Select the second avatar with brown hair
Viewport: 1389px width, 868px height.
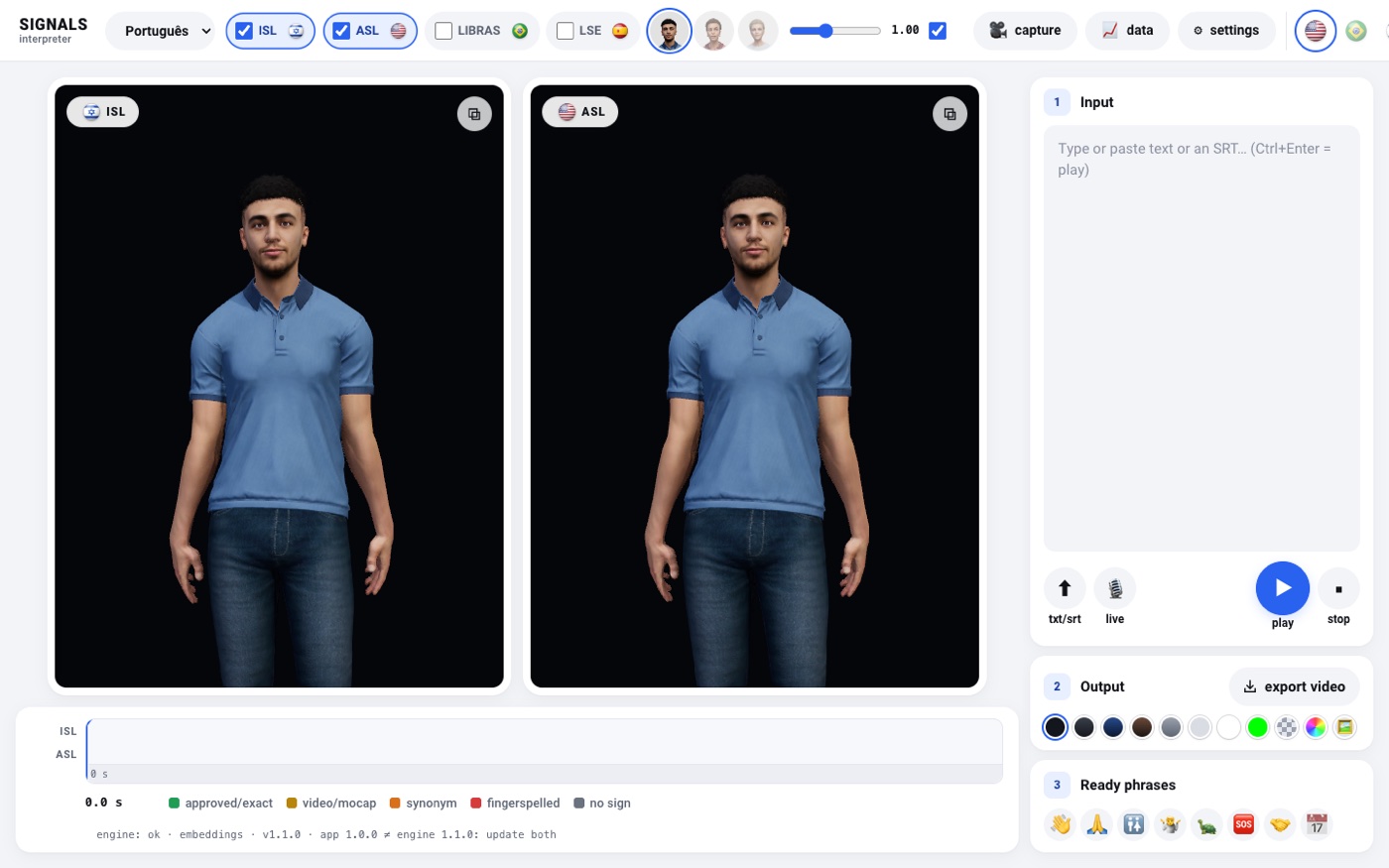[x=713, y=31]
